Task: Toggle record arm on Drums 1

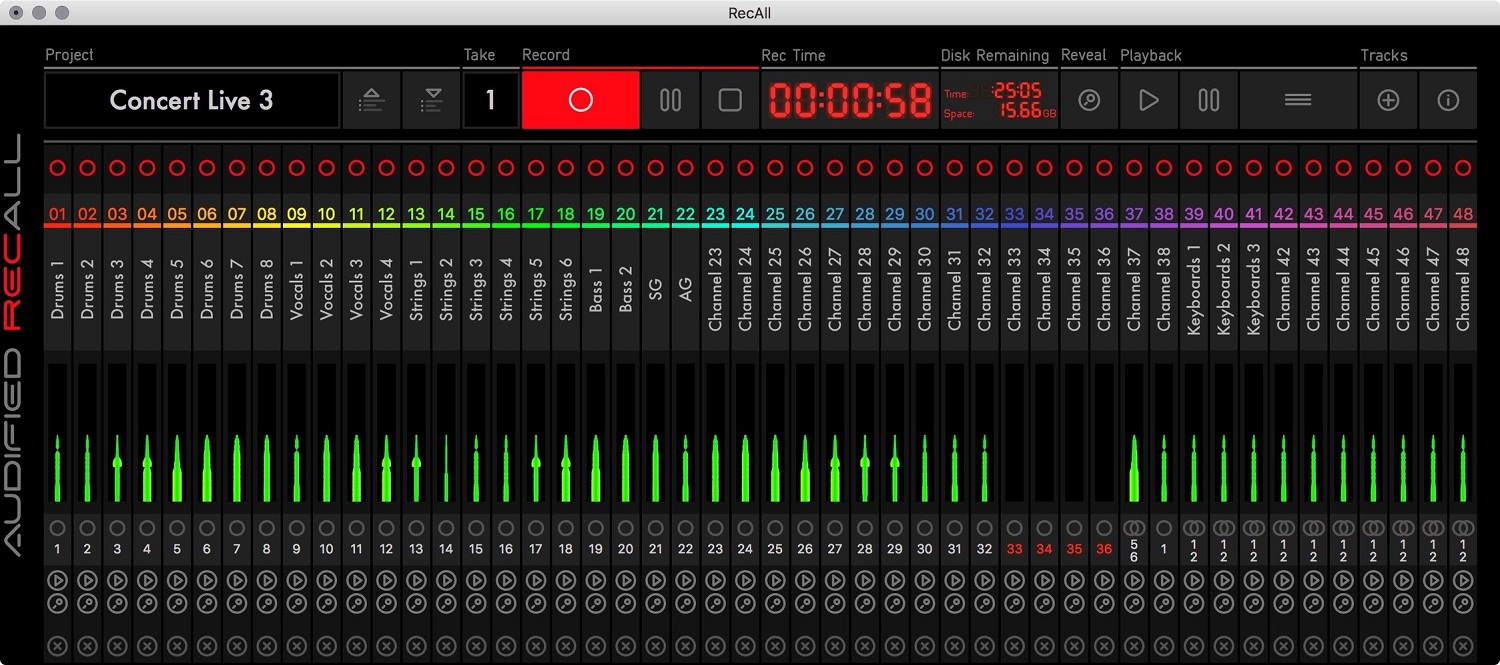Action: (57, 168)
